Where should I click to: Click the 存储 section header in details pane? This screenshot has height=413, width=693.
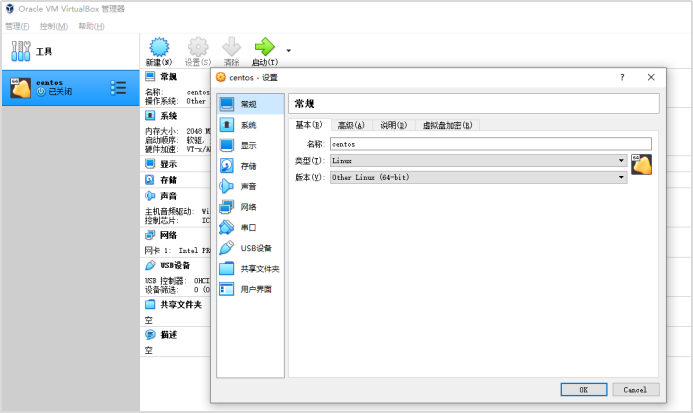point(168,180)
